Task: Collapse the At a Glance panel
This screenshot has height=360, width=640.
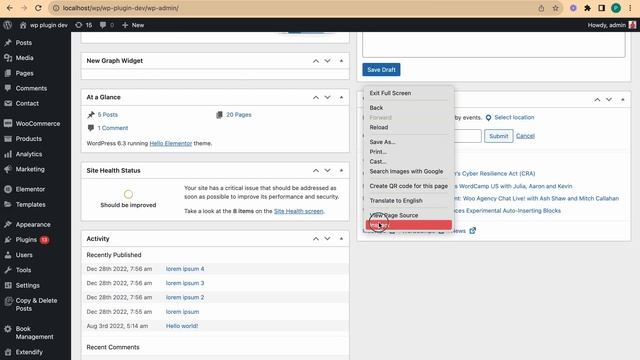Action: 341,98
